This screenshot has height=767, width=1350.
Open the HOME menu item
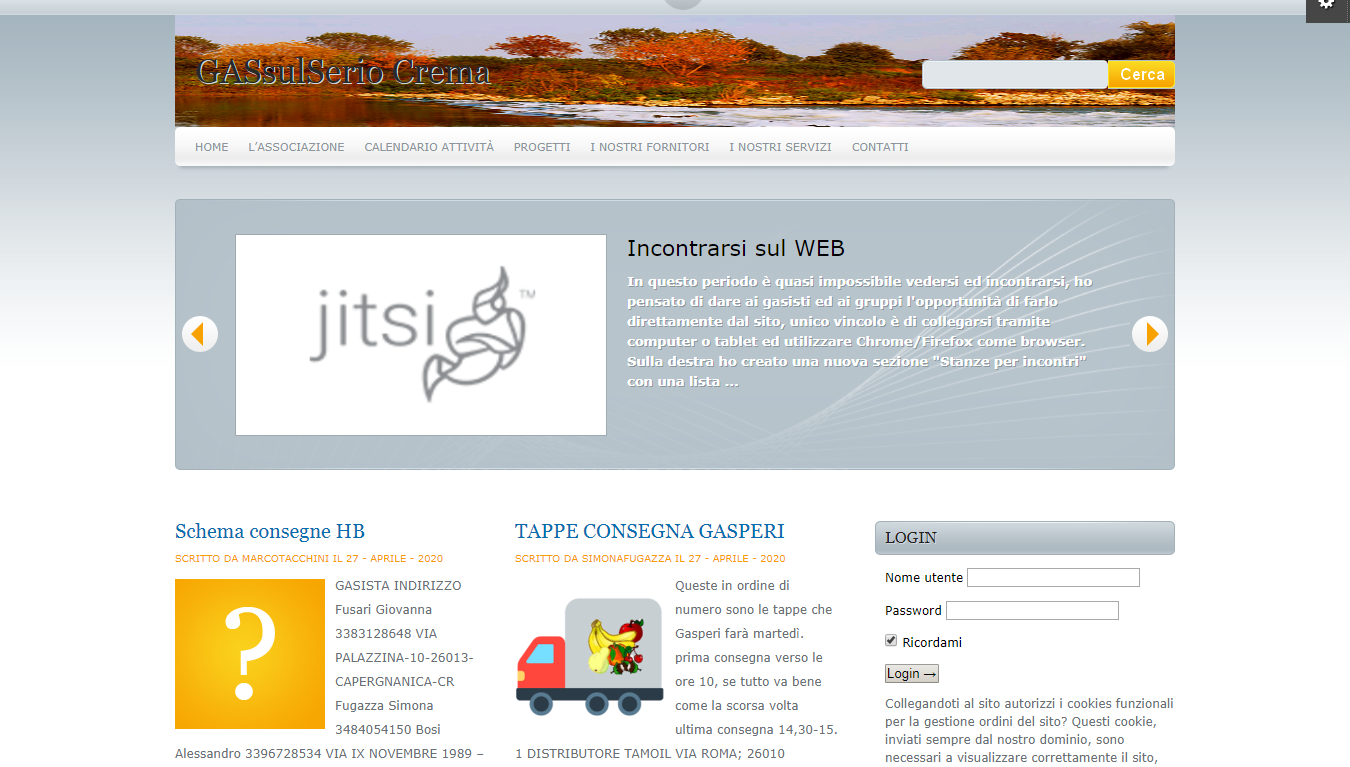click(x=212, y=147)
